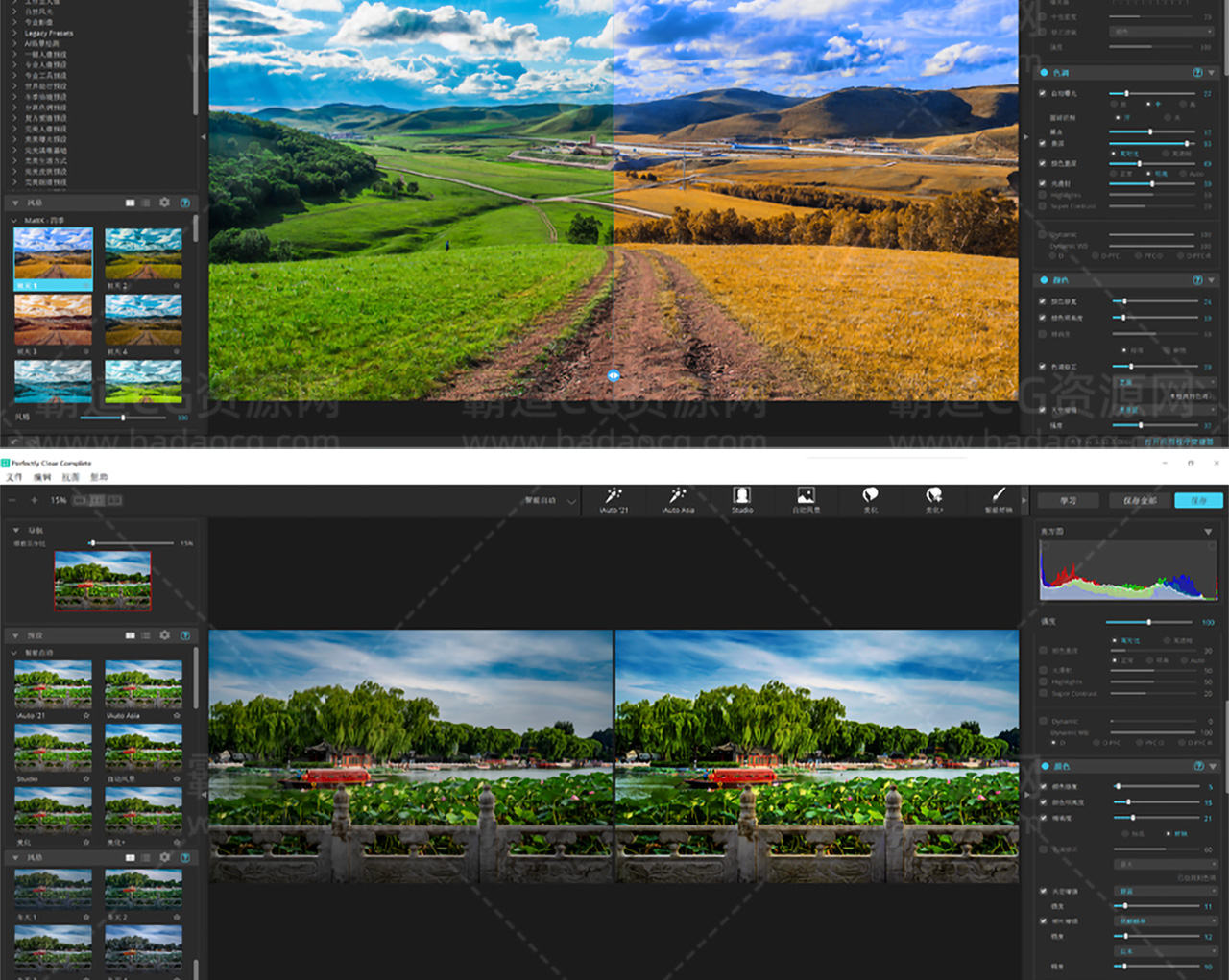Image resolution: width=1229 pixels, height=980 pixels.
Task: Expand the Legacy Presets tree item
Action: click(14, 33)
